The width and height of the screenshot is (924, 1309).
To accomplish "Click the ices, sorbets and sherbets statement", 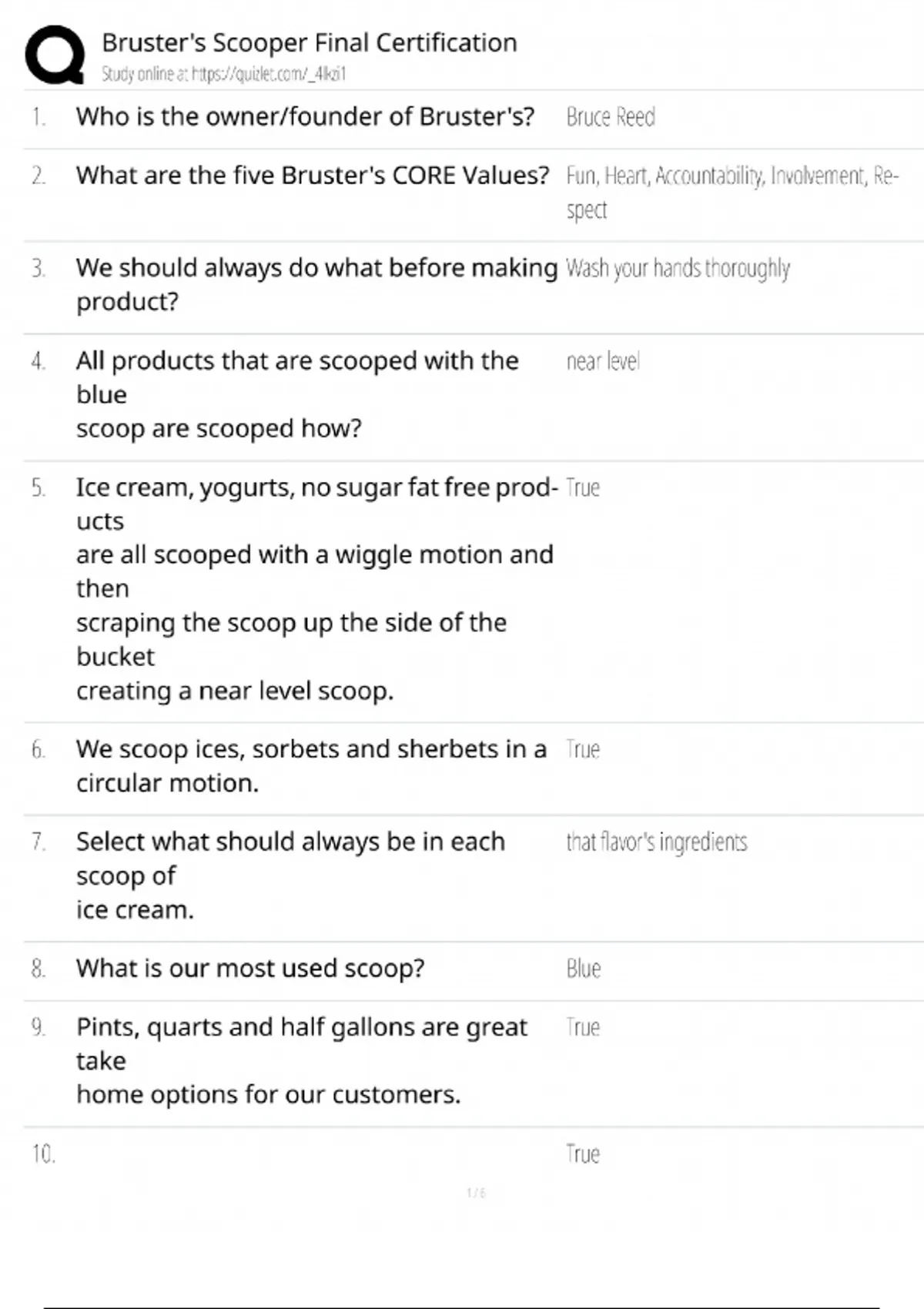I will [x=311, y=765].
